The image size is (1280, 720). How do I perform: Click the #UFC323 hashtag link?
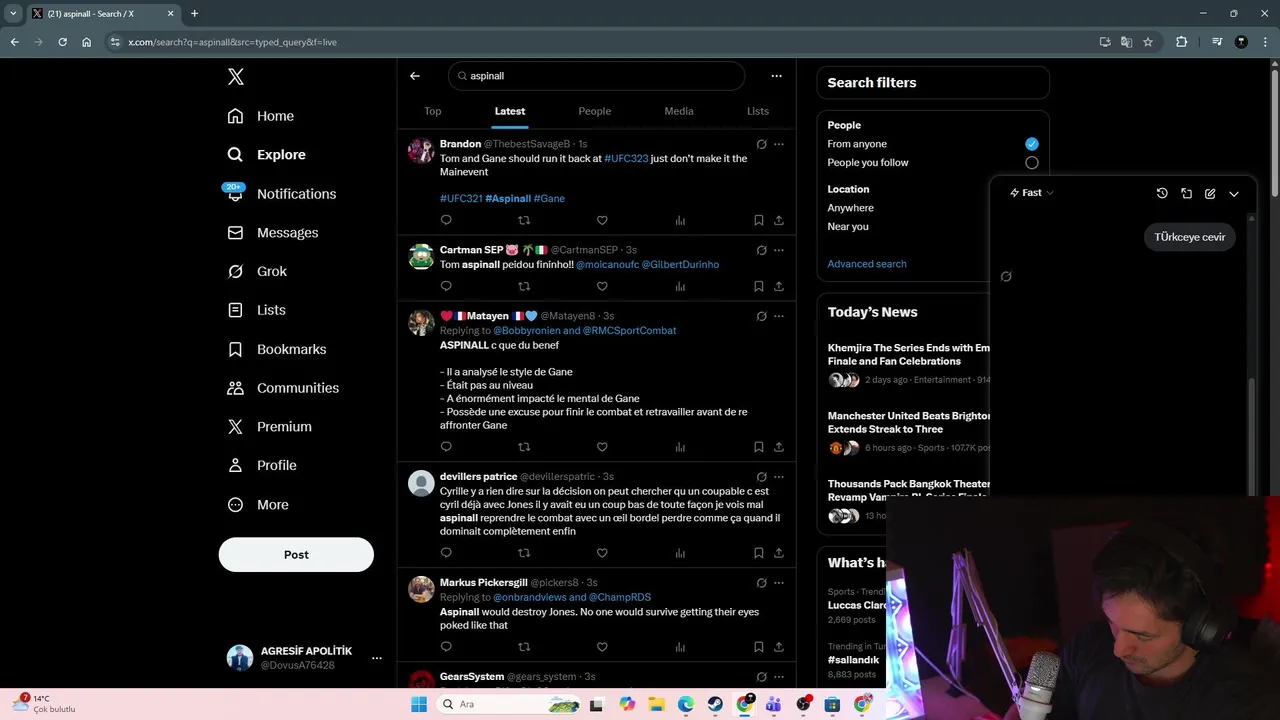[x=626, y=158]
